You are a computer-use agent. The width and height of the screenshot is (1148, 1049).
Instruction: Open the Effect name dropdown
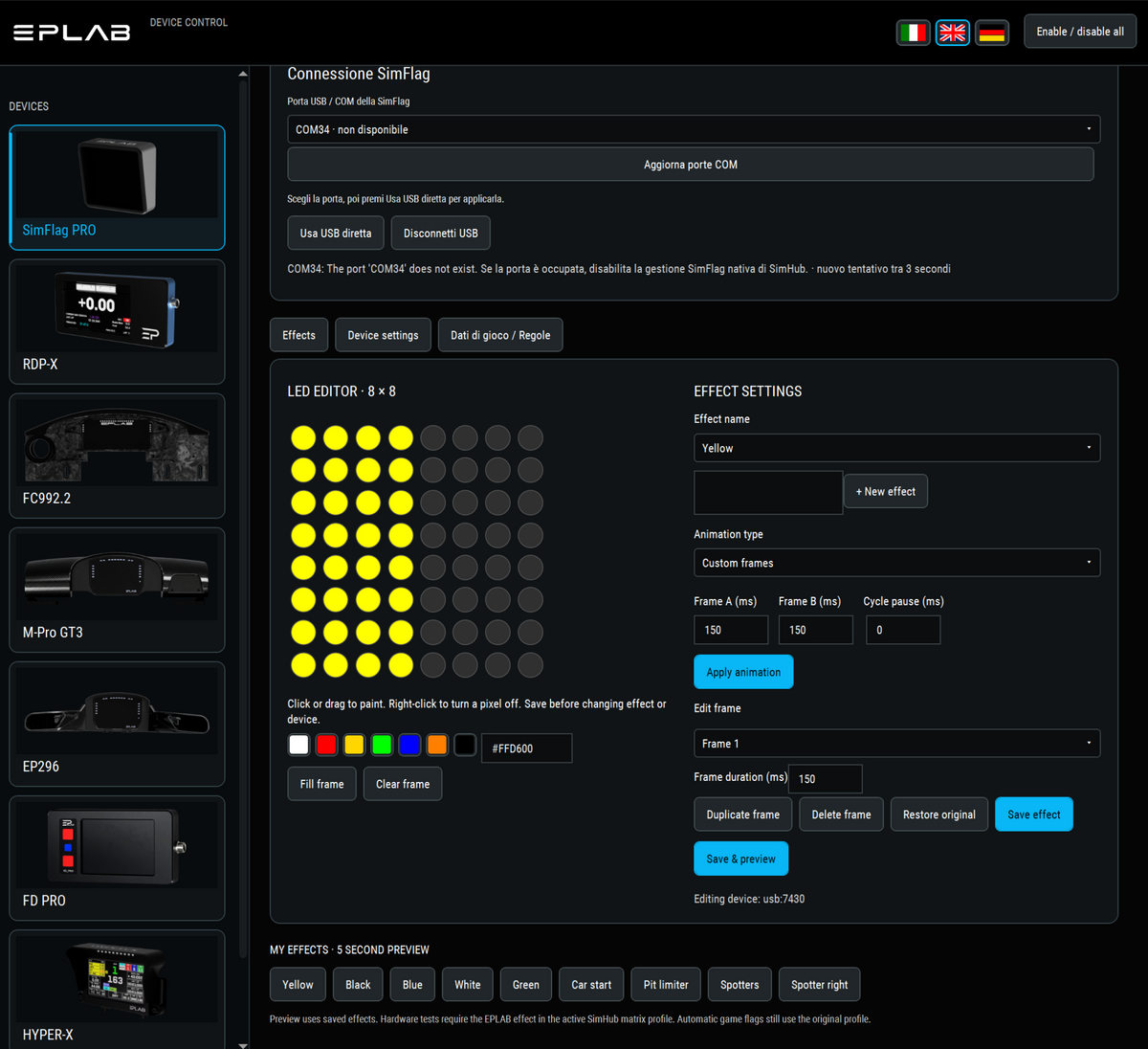(896, 448)
